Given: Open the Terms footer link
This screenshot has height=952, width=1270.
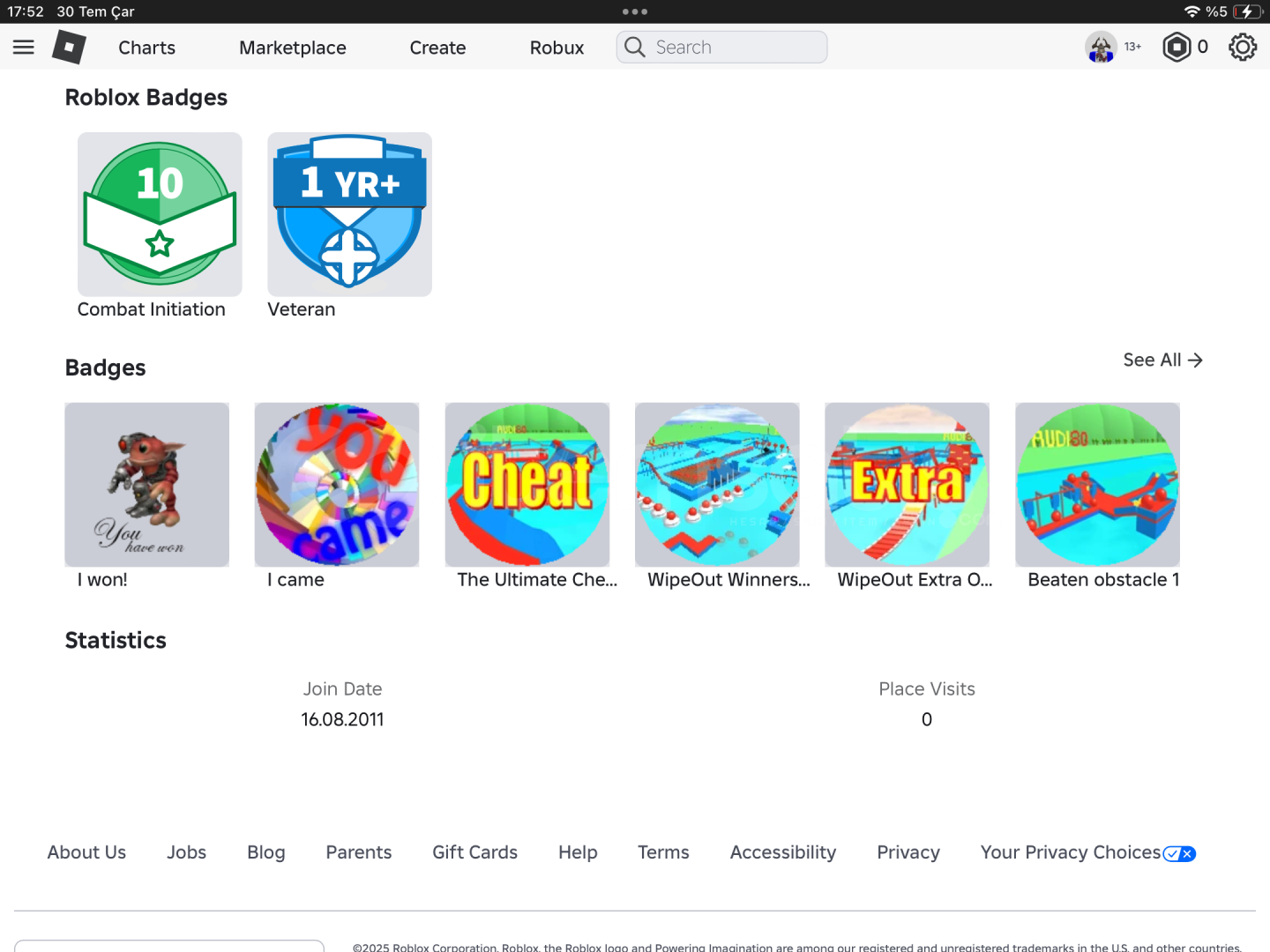Looking at the screenshot, I should (x=664, y=852).
